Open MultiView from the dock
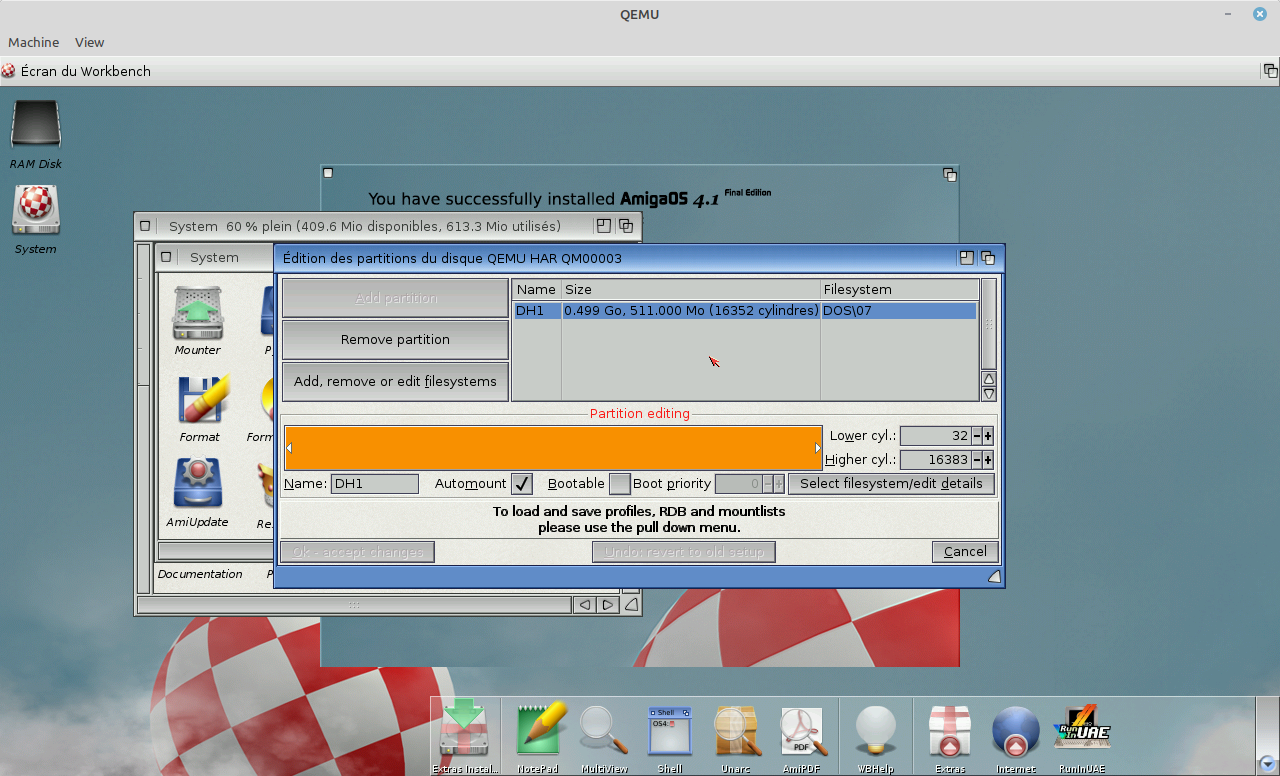1280x776 pixels. click(x=604, y=731)
